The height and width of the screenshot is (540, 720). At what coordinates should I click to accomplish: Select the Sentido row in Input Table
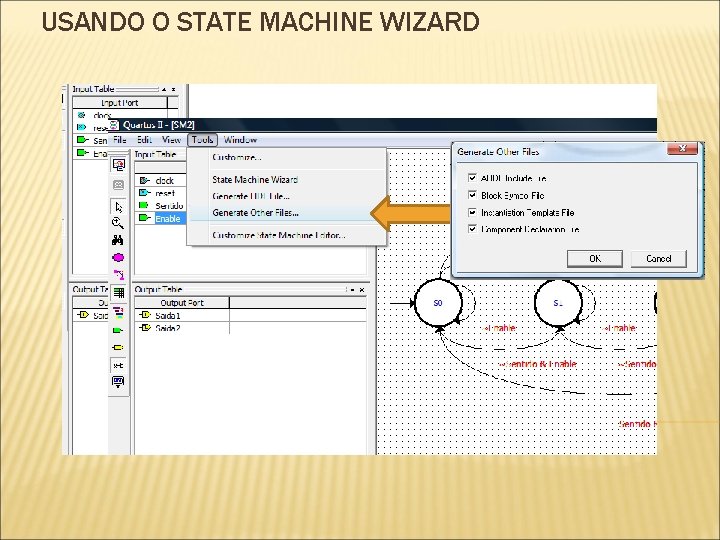pos(162,205)
